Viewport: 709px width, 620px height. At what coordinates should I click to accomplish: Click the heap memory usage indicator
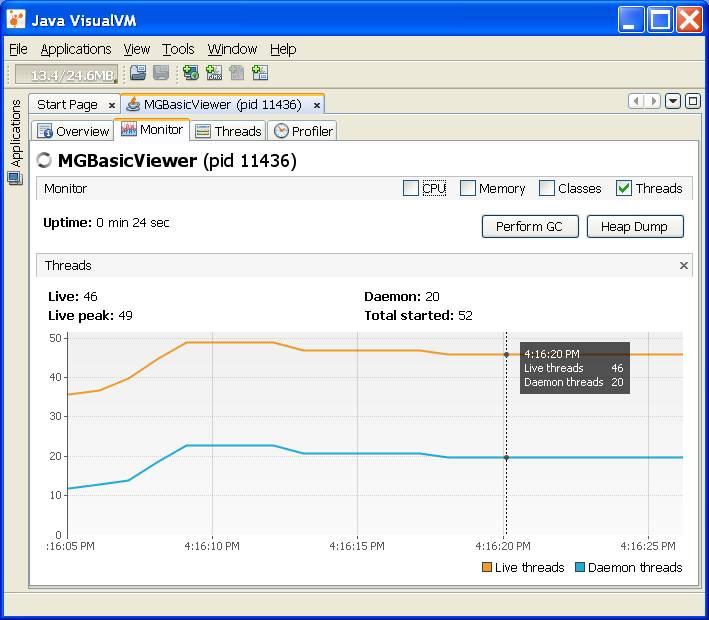point(66,74)
